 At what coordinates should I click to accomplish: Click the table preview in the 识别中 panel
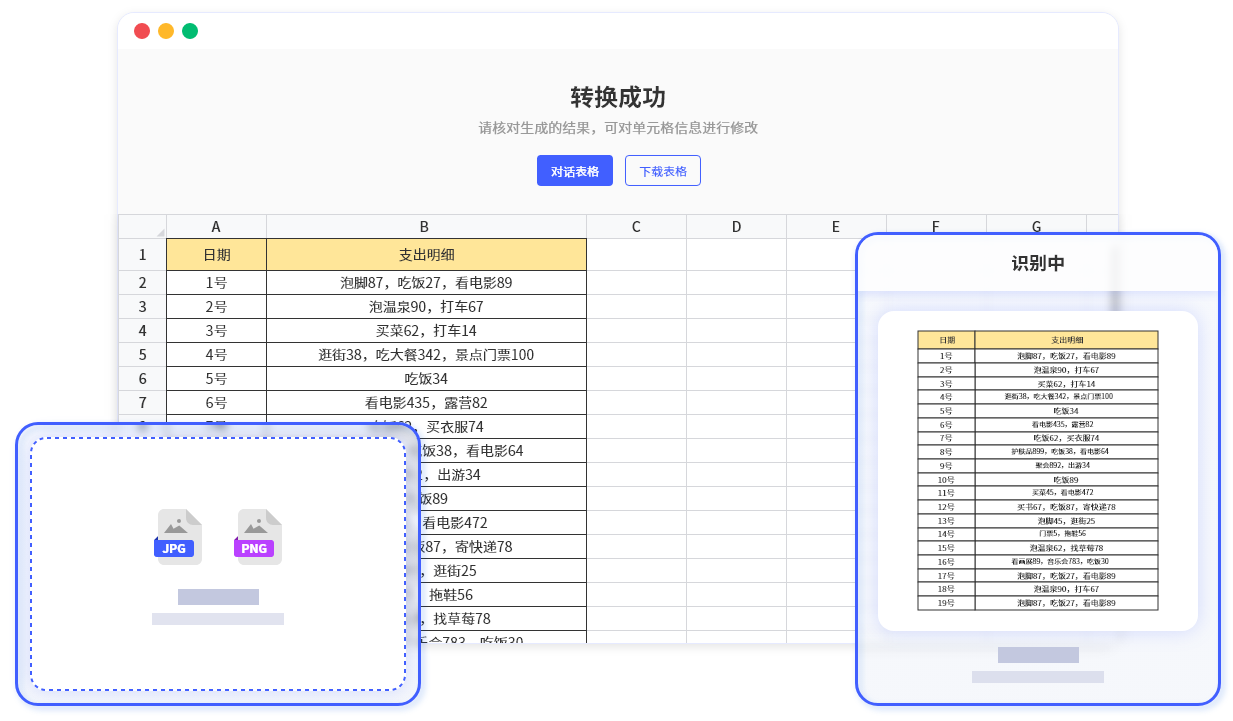[x=1037, y=468]
